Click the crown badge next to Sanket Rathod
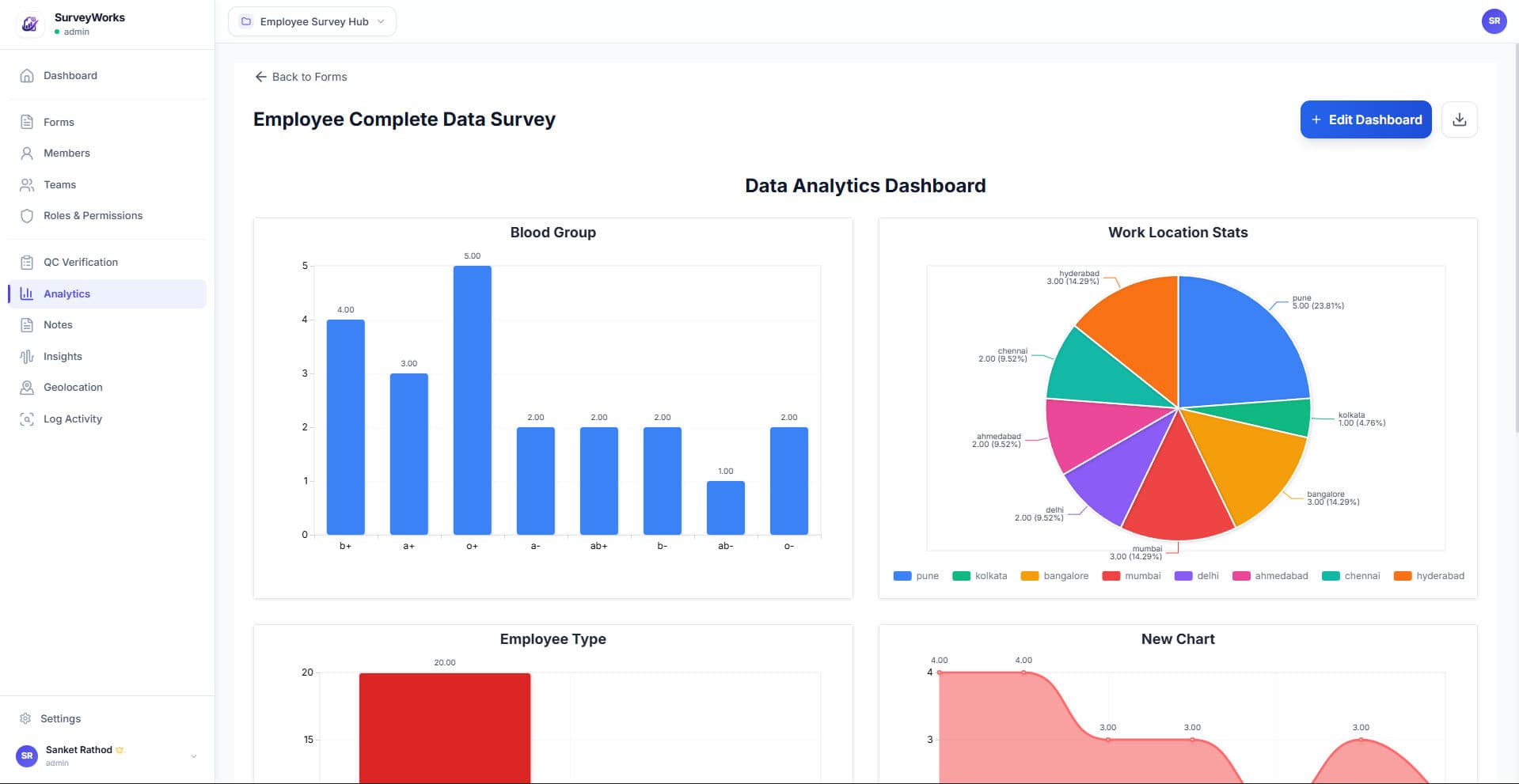The width and height of the screenshot is (1519, 784). (120, 750)
